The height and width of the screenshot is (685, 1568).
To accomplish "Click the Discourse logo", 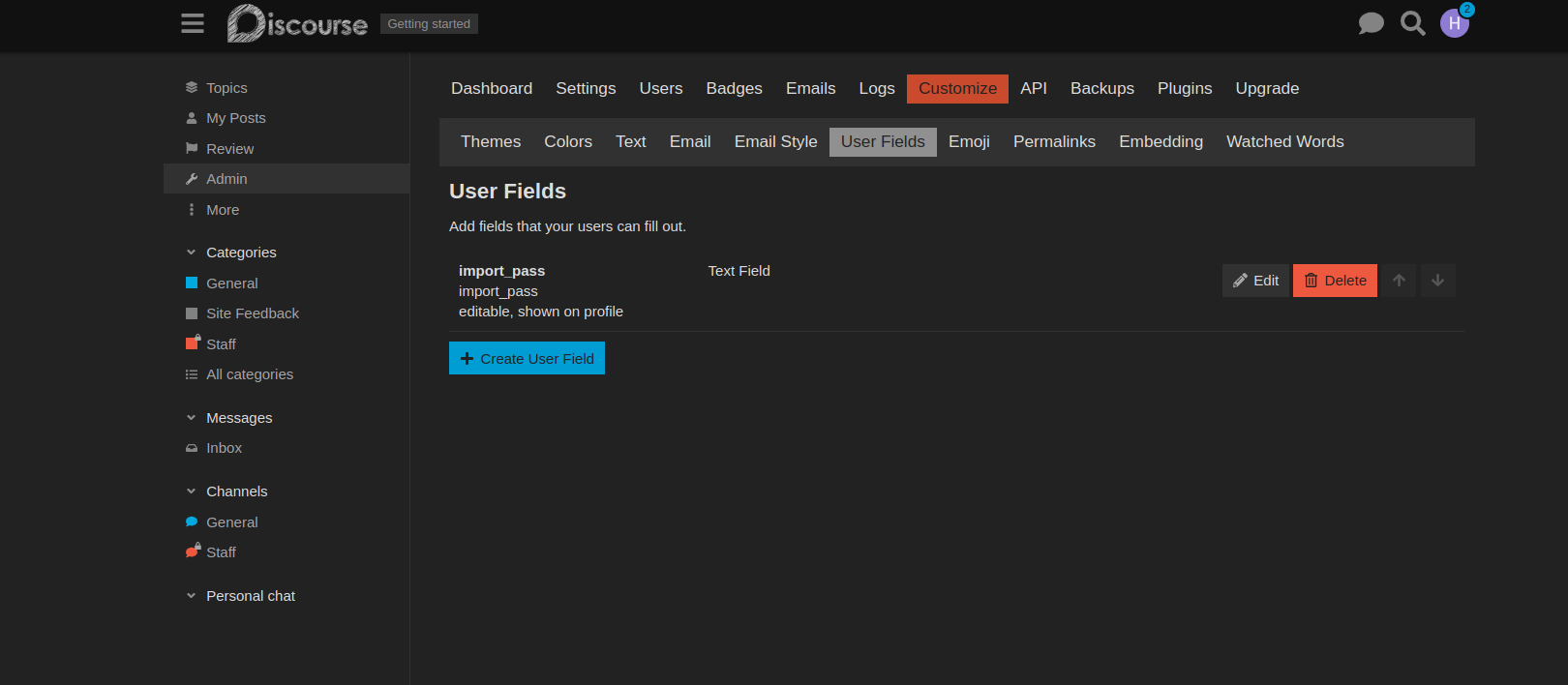I will click(x=297, y=23).
